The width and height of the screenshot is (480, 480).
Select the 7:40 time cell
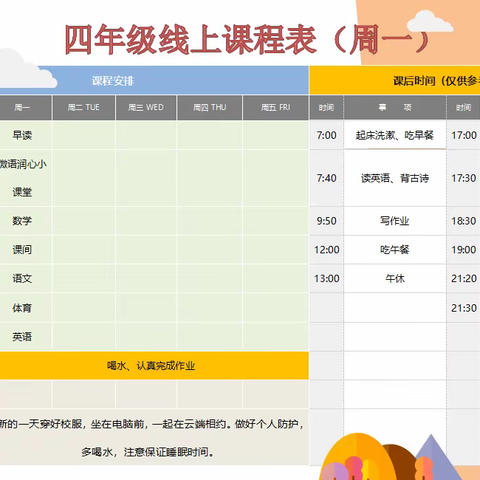[326, 178]
